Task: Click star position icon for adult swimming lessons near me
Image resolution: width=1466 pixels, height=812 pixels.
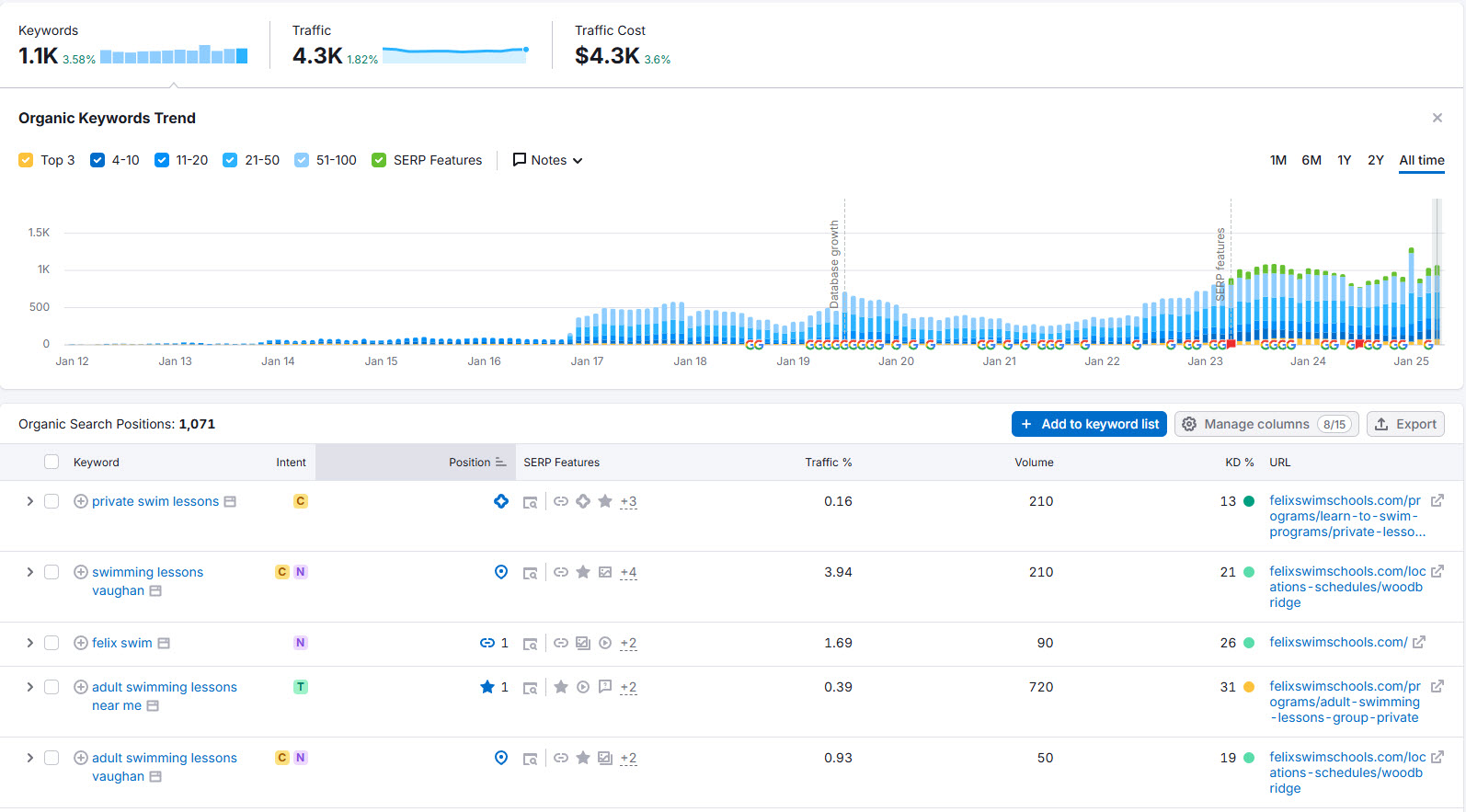Action: coord(487,686)
